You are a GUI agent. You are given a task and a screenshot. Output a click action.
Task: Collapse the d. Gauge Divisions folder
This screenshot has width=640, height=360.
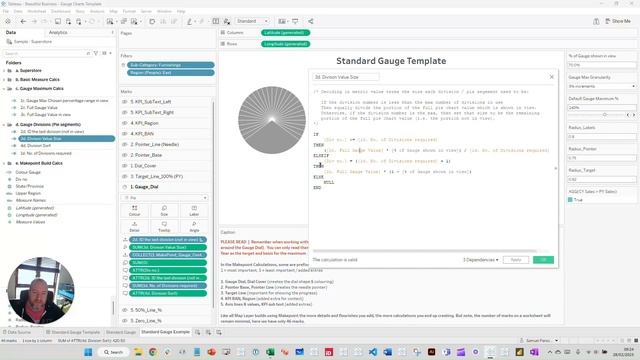[x=4, y=124]
